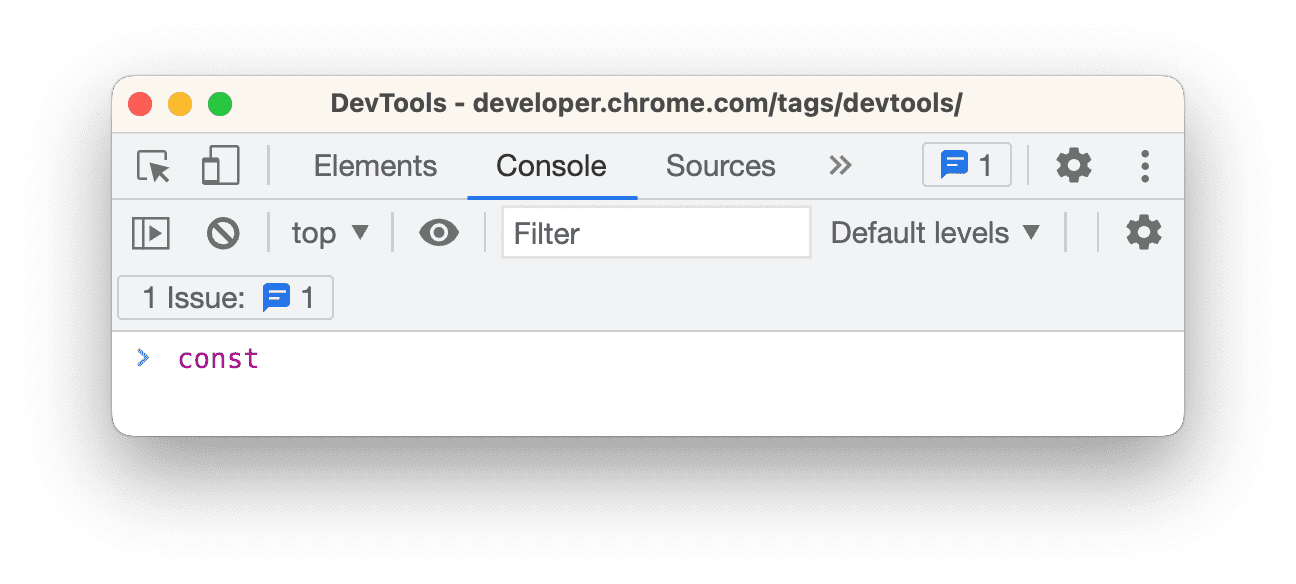Image resolution: width=1296 pixels, height=584 pixels.
Task: Open the top frame context dropdown
Action: tap(330, 232)
